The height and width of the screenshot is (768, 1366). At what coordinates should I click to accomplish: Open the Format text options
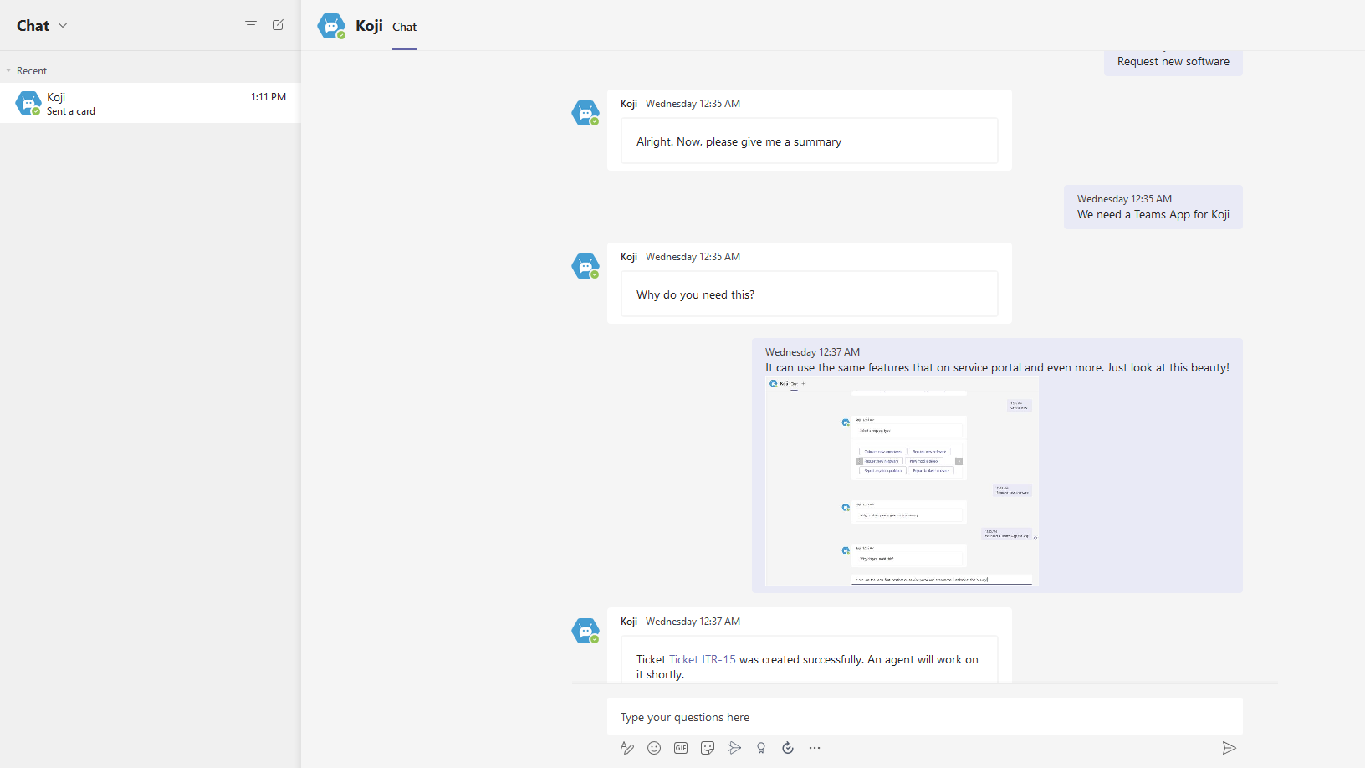627,748
